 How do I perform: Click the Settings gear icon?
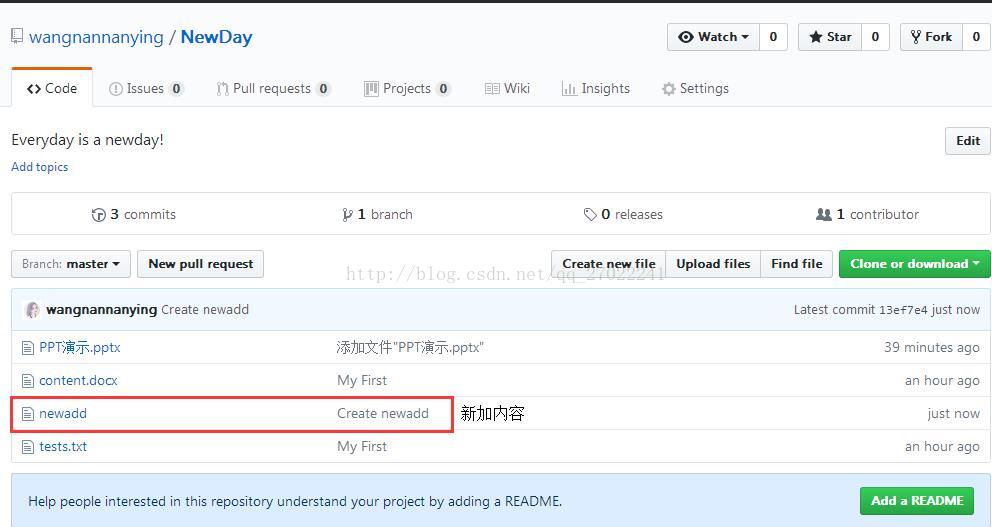[669, 89]
